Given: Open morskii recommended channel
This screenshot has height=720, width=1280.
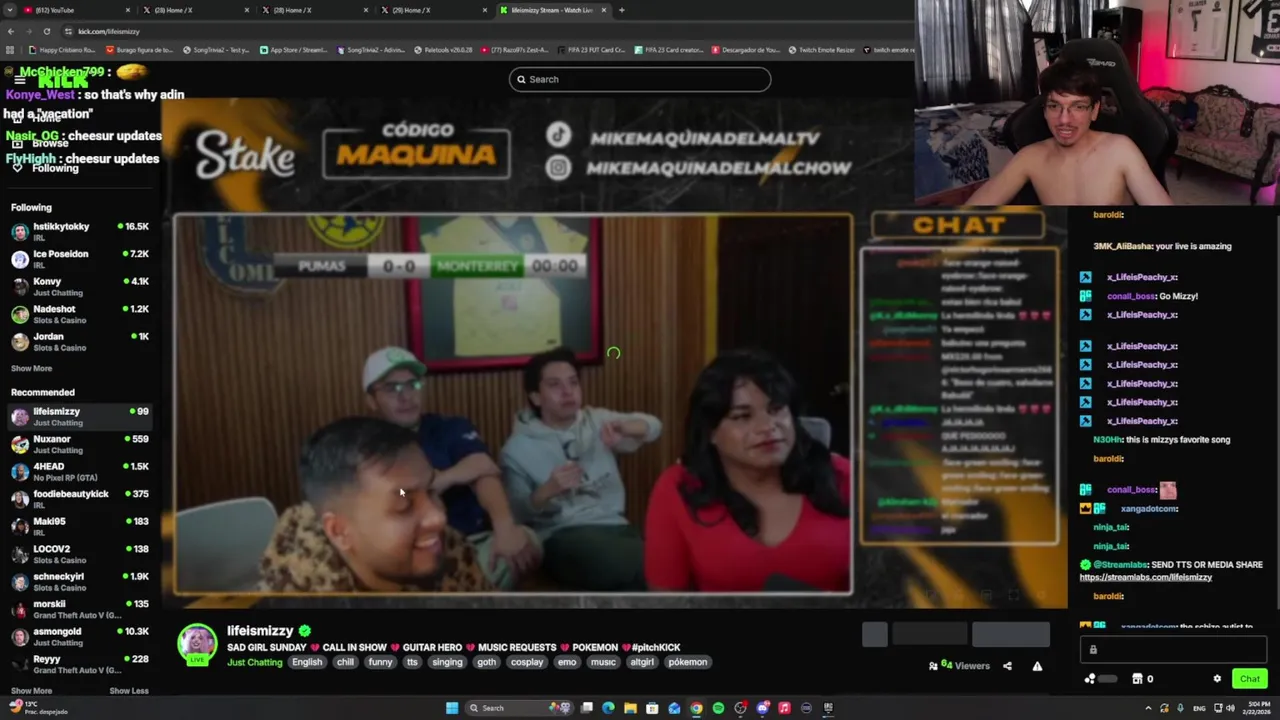Looking at the screenshot, I should 80,609.
